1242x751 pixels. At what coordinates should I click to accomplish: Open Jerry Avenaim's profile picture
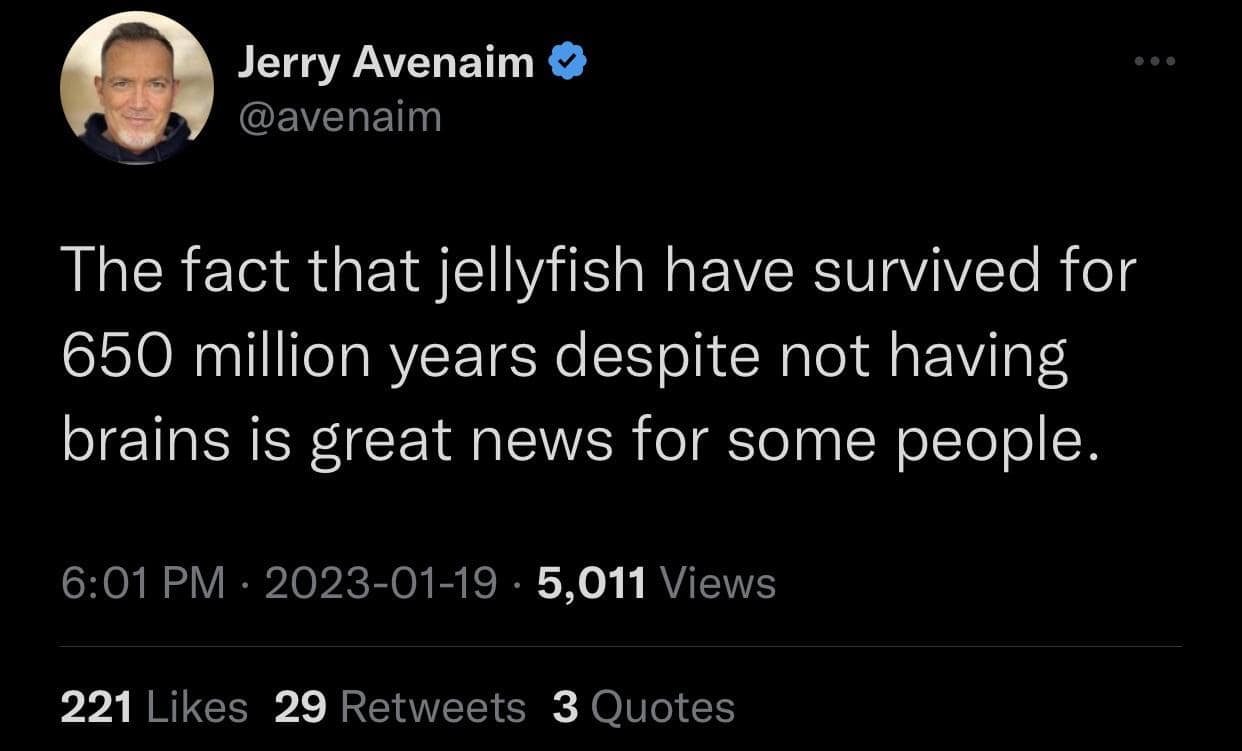tap(137, 89)
